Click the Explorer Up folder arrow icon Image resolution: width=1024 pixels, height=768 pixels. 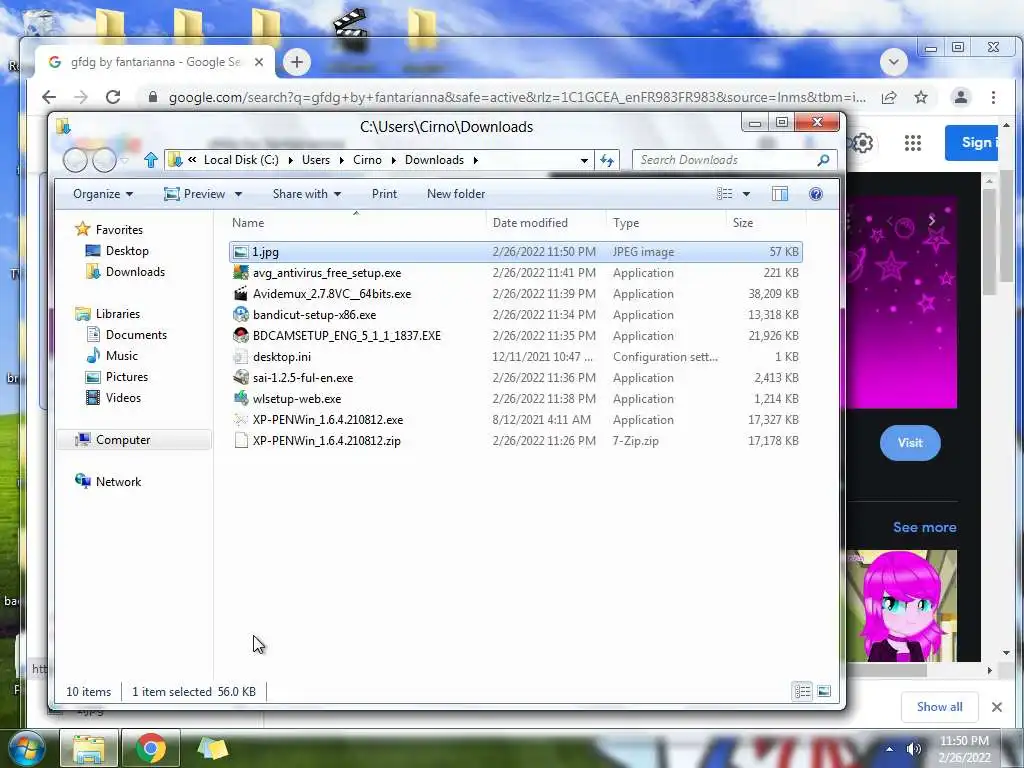point(151,160)
